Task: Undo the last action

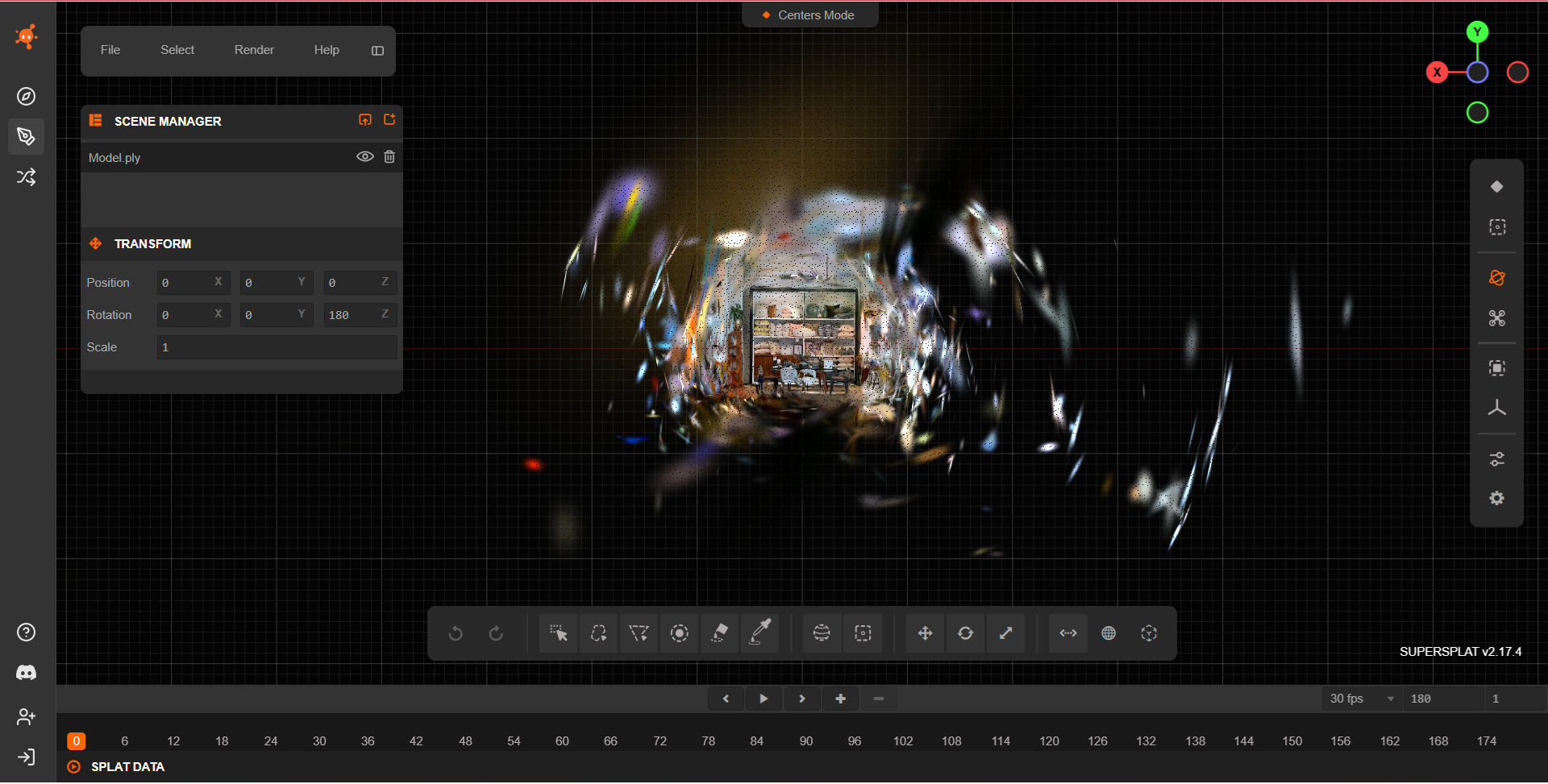Action: click(x=456, y=634)
